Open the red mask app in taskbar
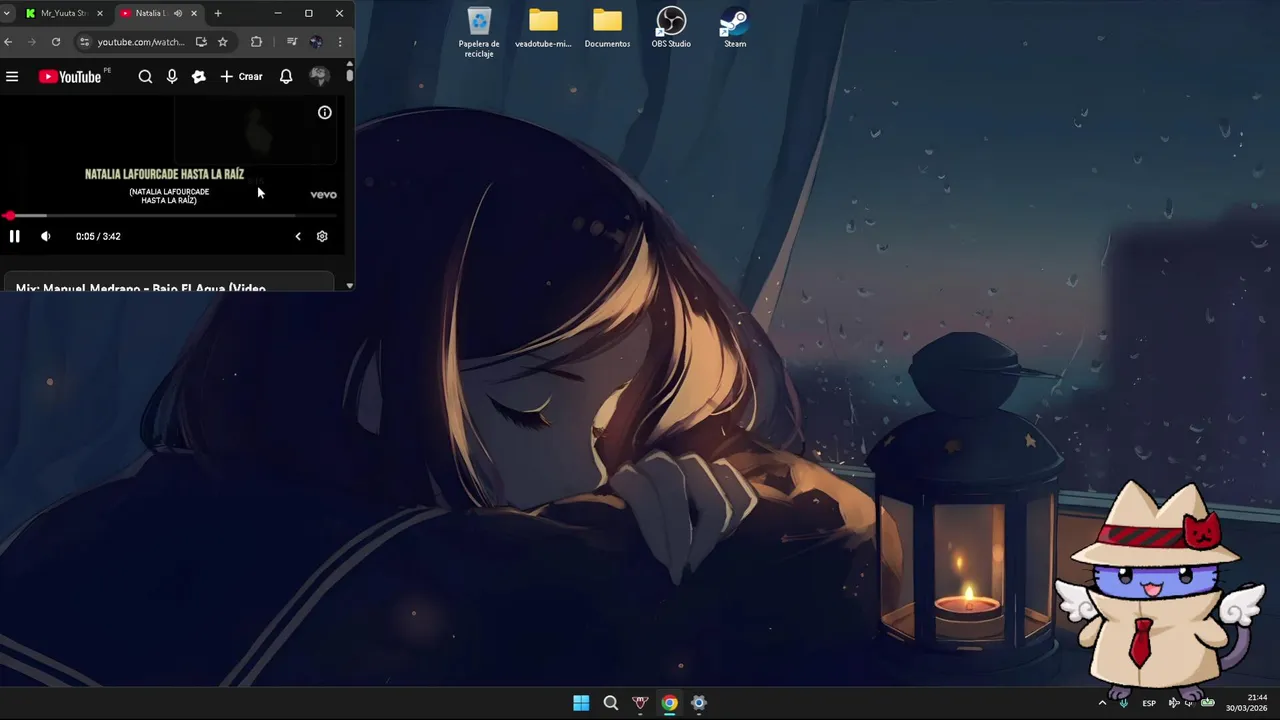The image size is (1280, 720). pyautogui.click(x=640, y=703)
